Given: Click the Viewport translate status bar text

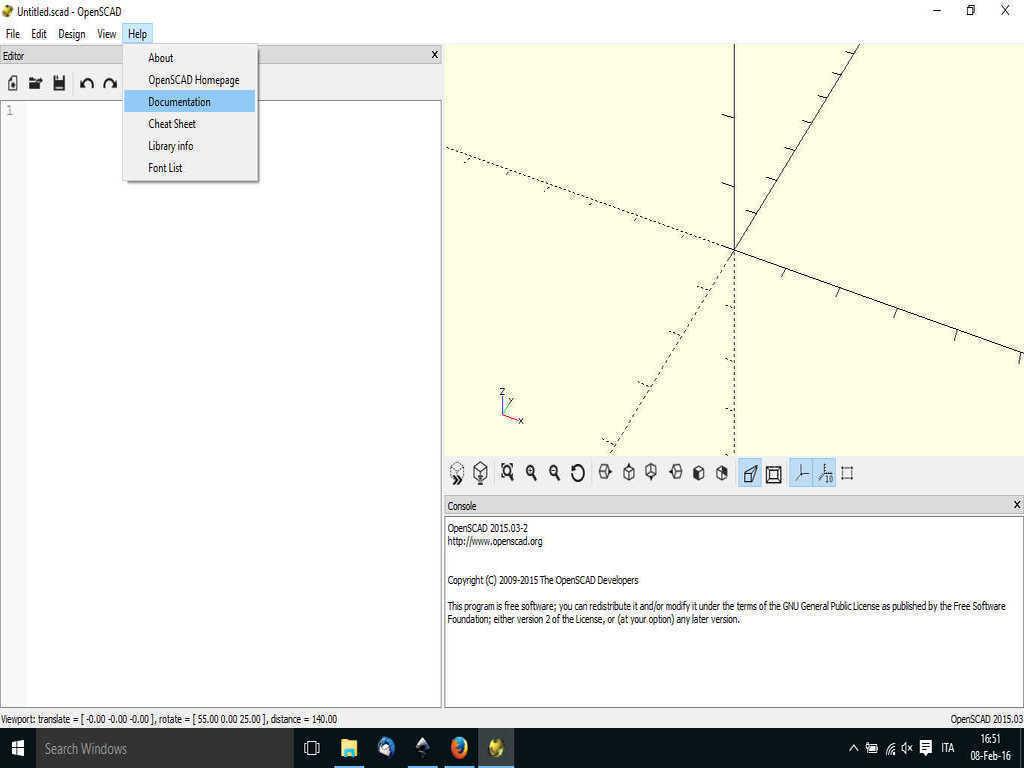Looking at the screenshot, I should [x=169, y=719].
